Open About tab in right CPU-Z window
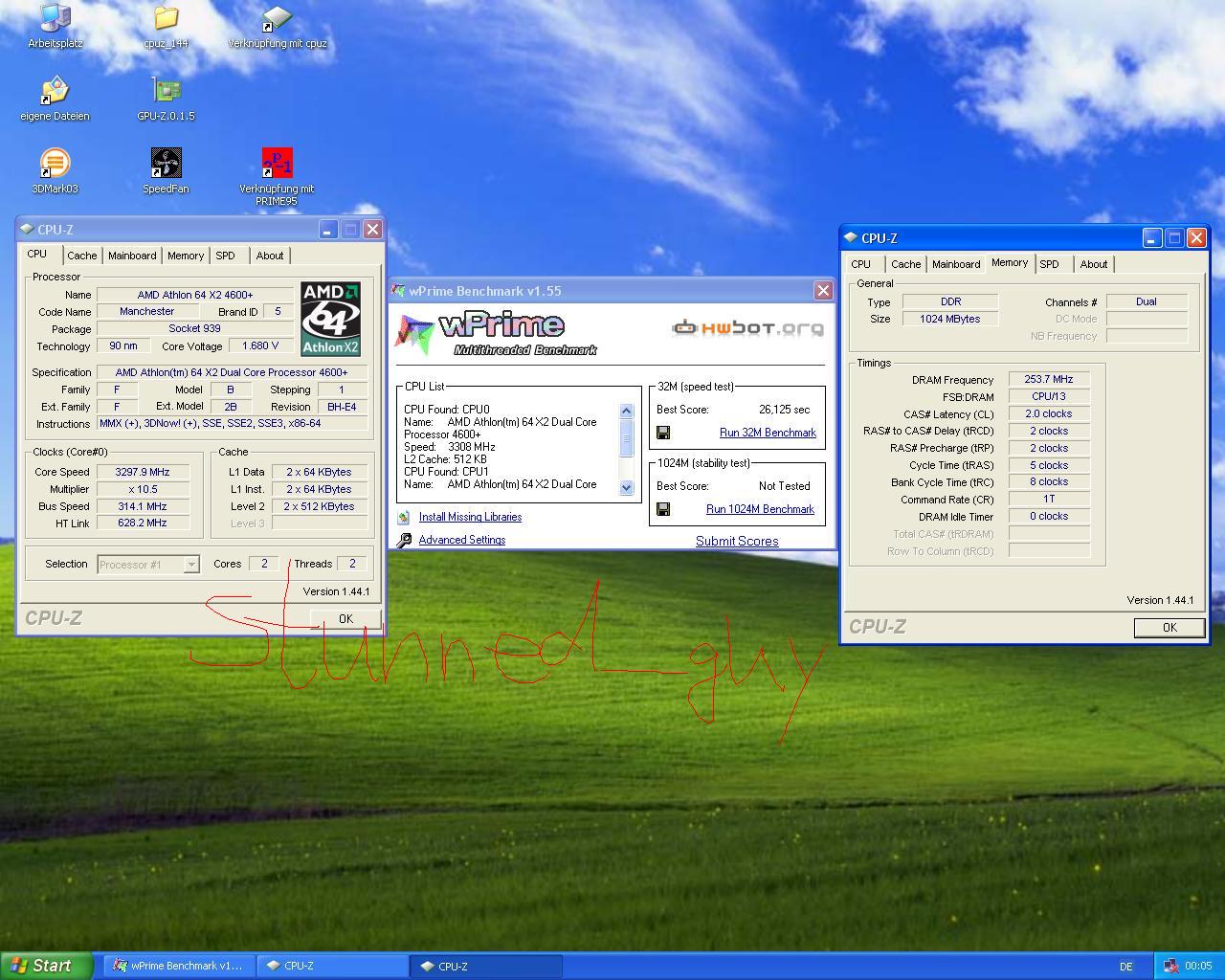This screenshot has width=1225, height=980. tap(1094, 264)
